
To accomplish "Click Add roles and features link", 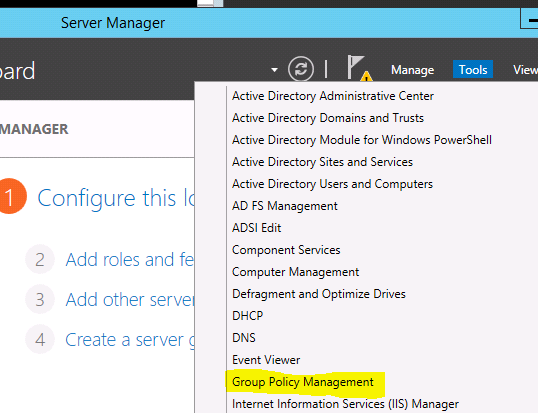I will pos(130,259).
